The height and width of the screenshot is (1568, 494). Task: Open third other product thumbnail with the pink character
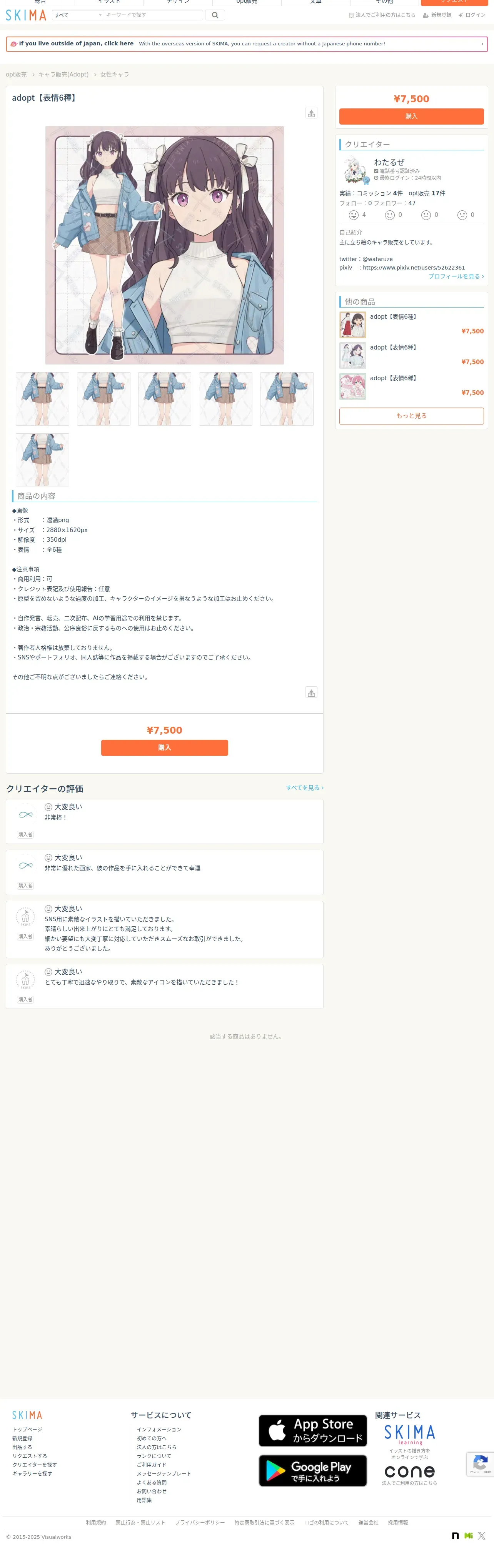[353, 386]
